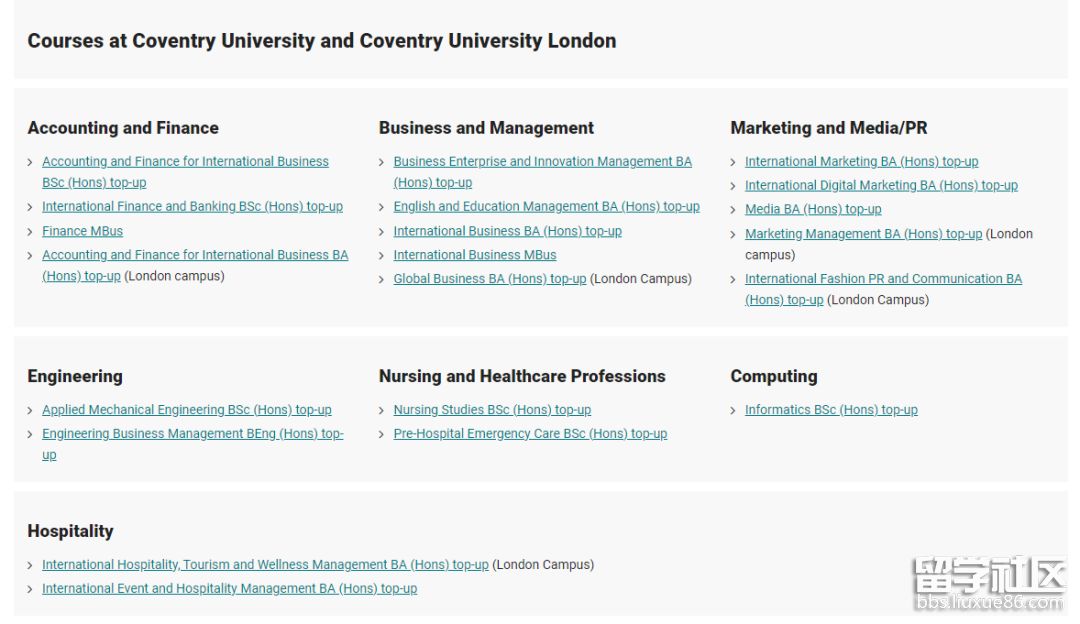Click the Finance MBus course link
Viewport: 1080px width, 624px height.
pyautogui.click(x=82, y=231)
